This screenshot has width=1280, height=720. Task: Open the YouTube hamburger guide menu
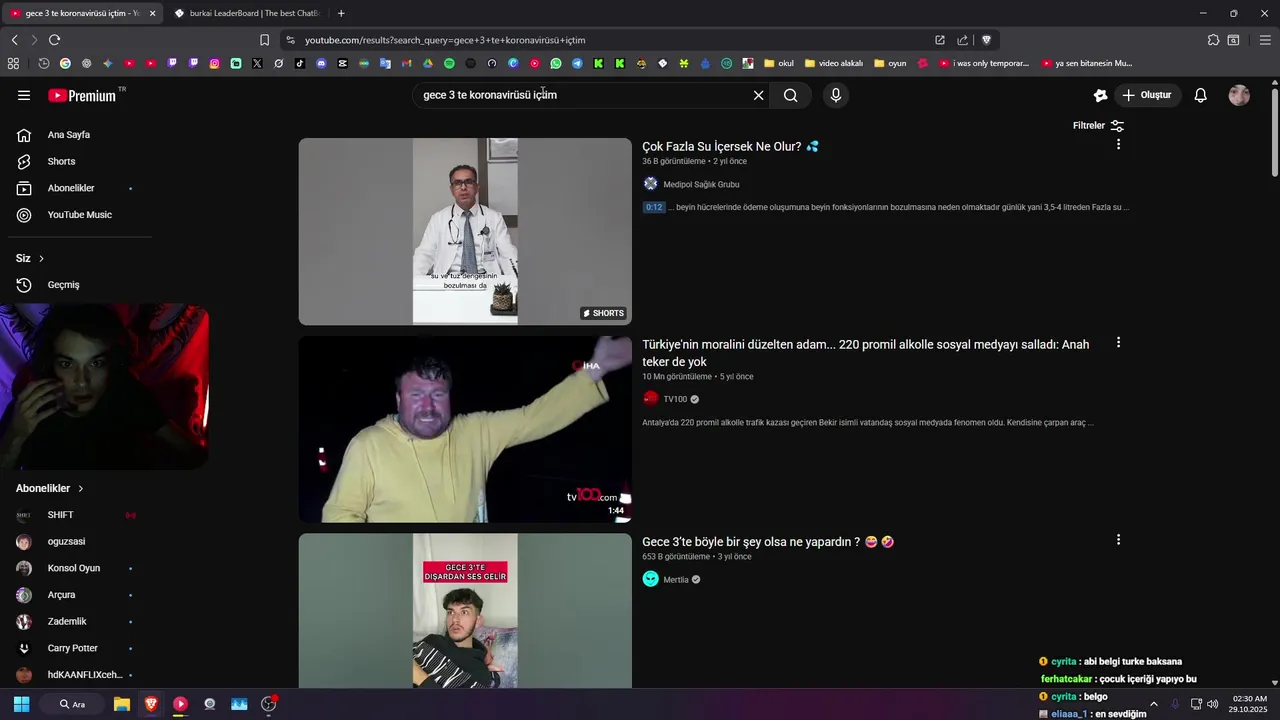point(24,95)
